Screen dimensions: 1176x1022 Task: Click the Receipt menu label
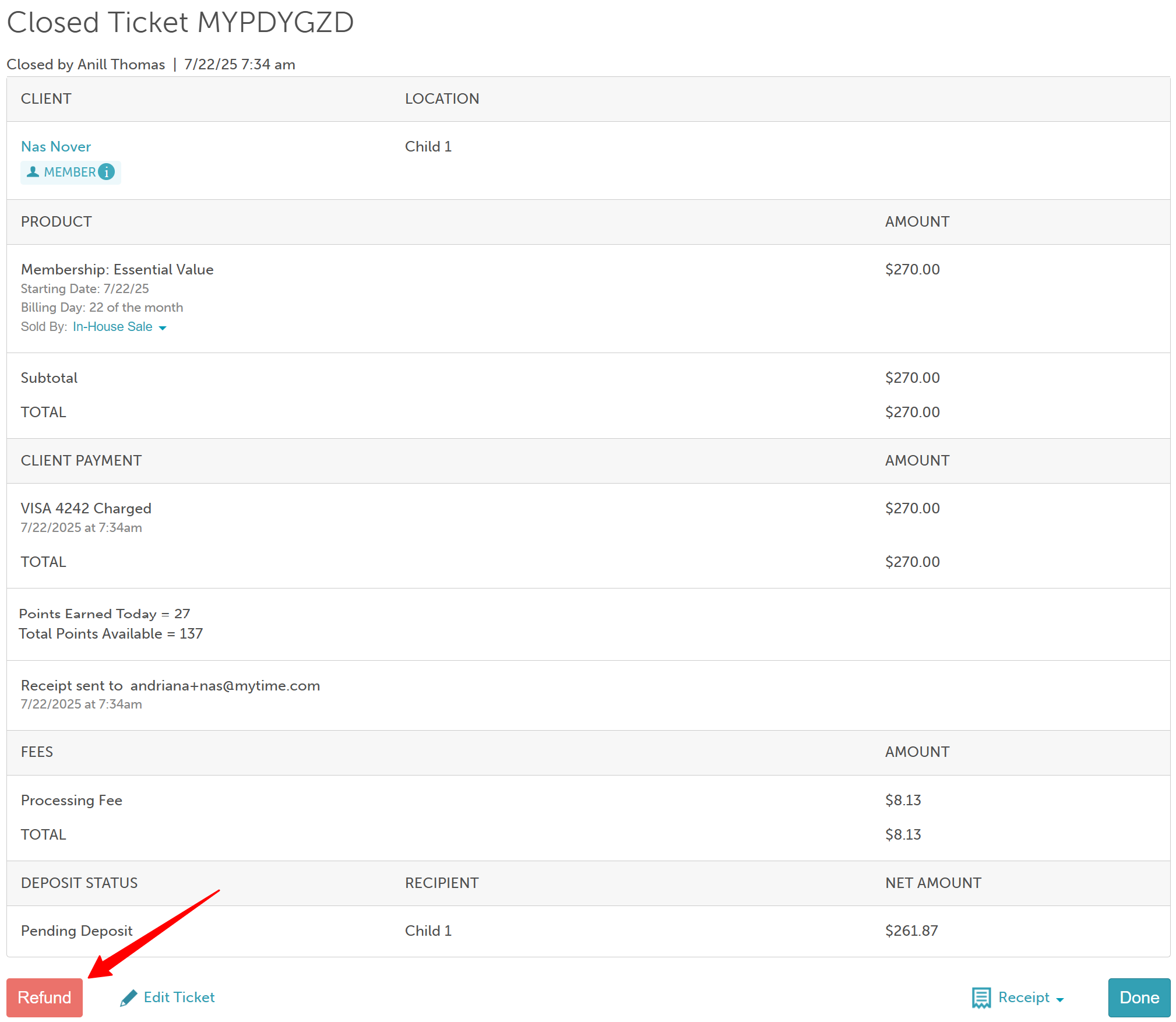coord(1023,998)
